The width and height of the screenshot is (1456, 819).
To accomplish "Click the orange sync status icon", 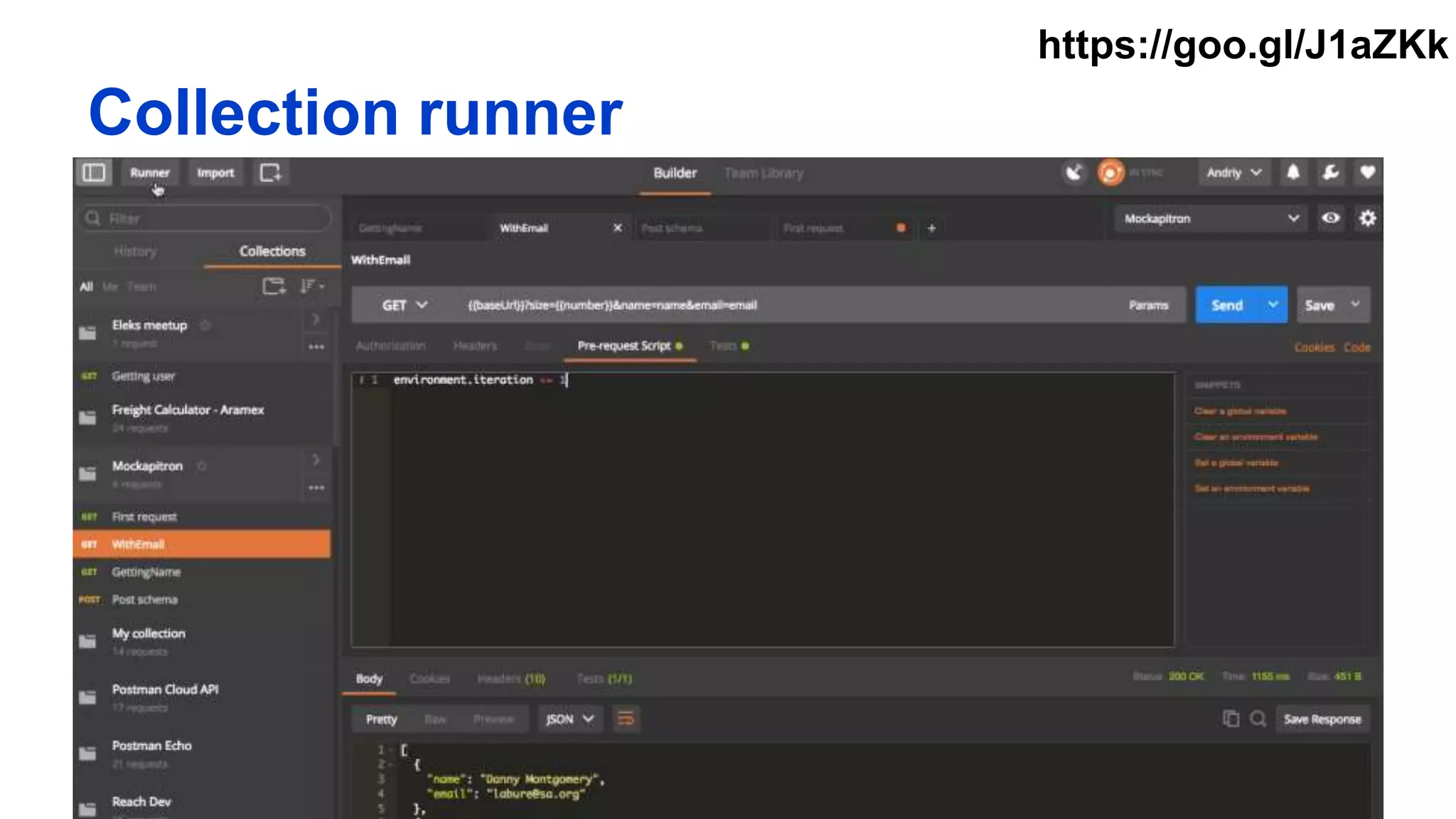I will tap(1110, 173).
